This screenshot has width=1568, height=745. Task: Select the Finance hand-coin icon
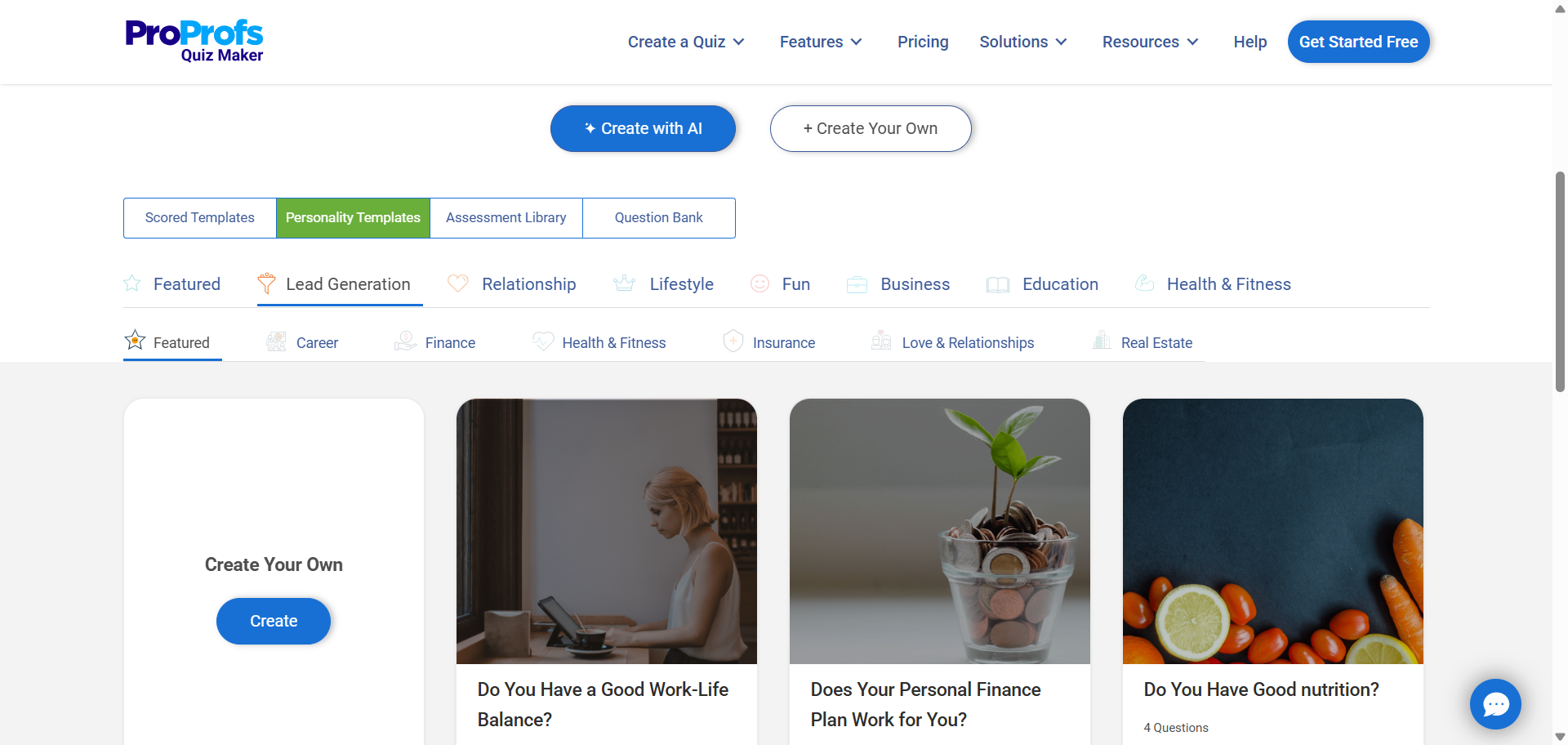coord(406,341)
